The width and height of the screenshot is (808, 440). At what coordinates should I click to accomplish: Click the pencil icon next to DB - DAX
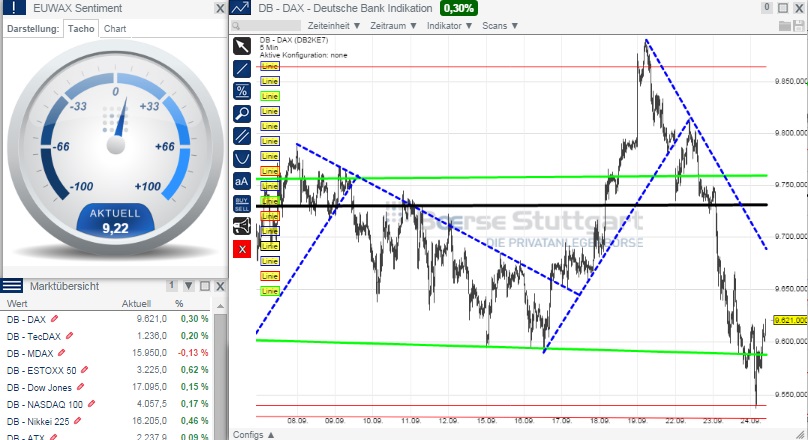(x=54, y=319)
